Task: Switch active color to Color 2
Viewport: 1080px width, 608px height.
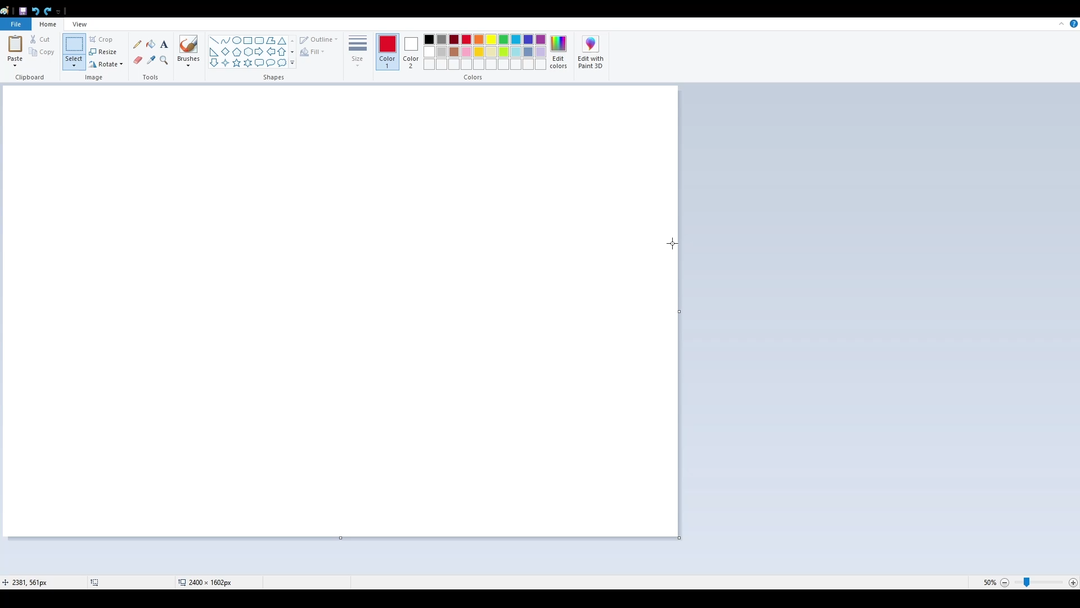Action: (411, 51)
